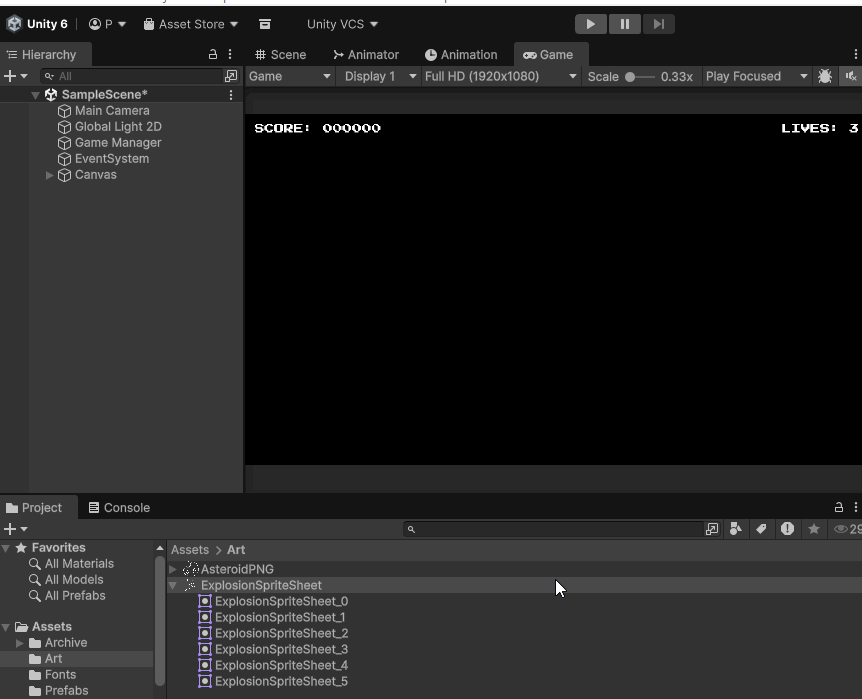Click the Unity 6 logo icon

[x=14, y=24]
